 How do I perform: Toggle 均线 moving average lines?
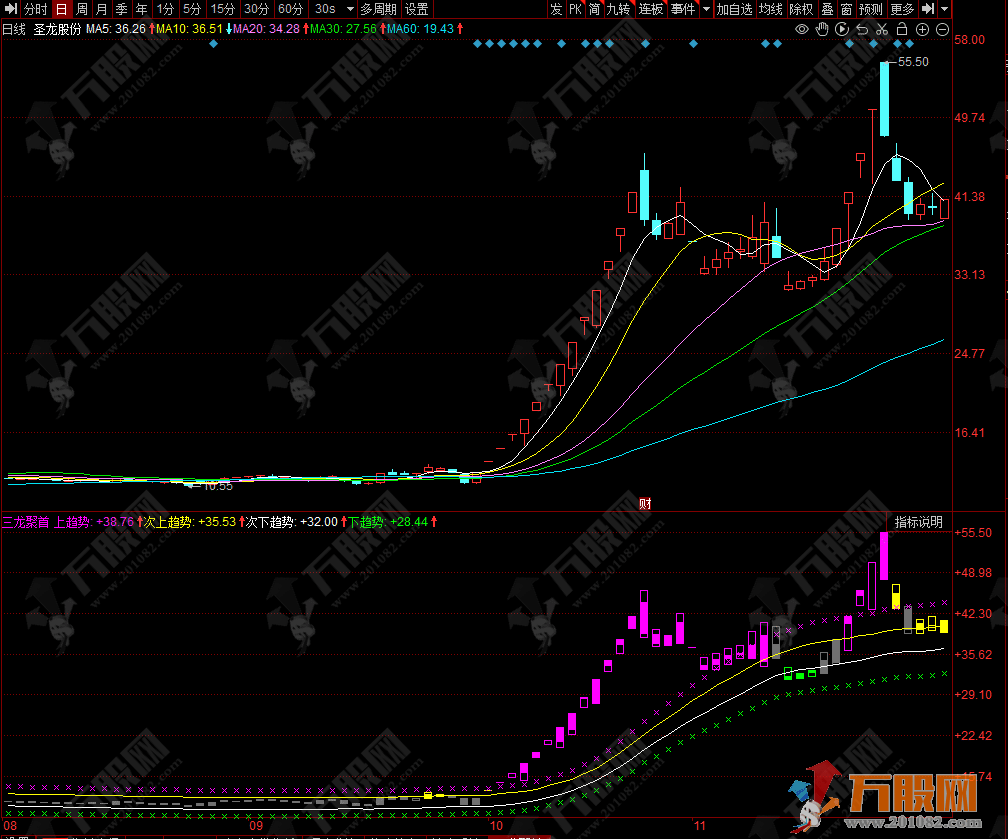(771, 9)
